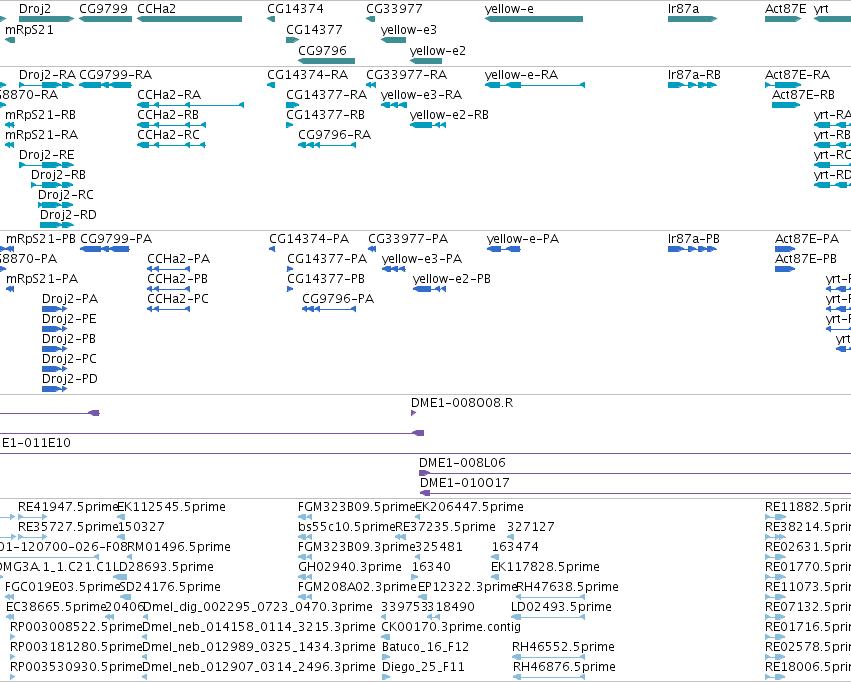This screenshot has height=682, width=851.
Task: Click transcript Act87E-RB
Action: tap(786, 105)
